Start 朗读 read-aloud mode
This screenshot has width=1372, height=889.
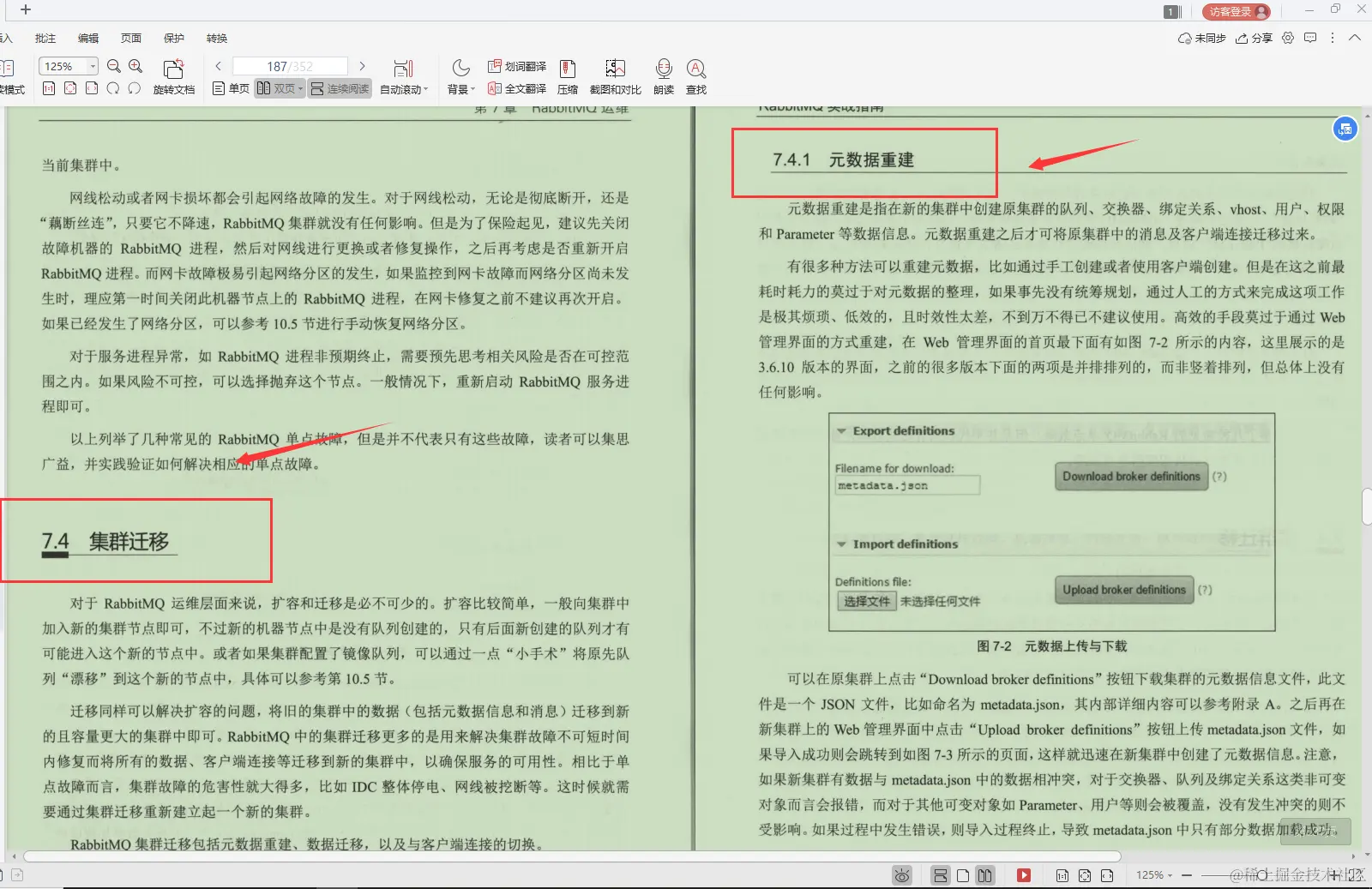point(662,77)
